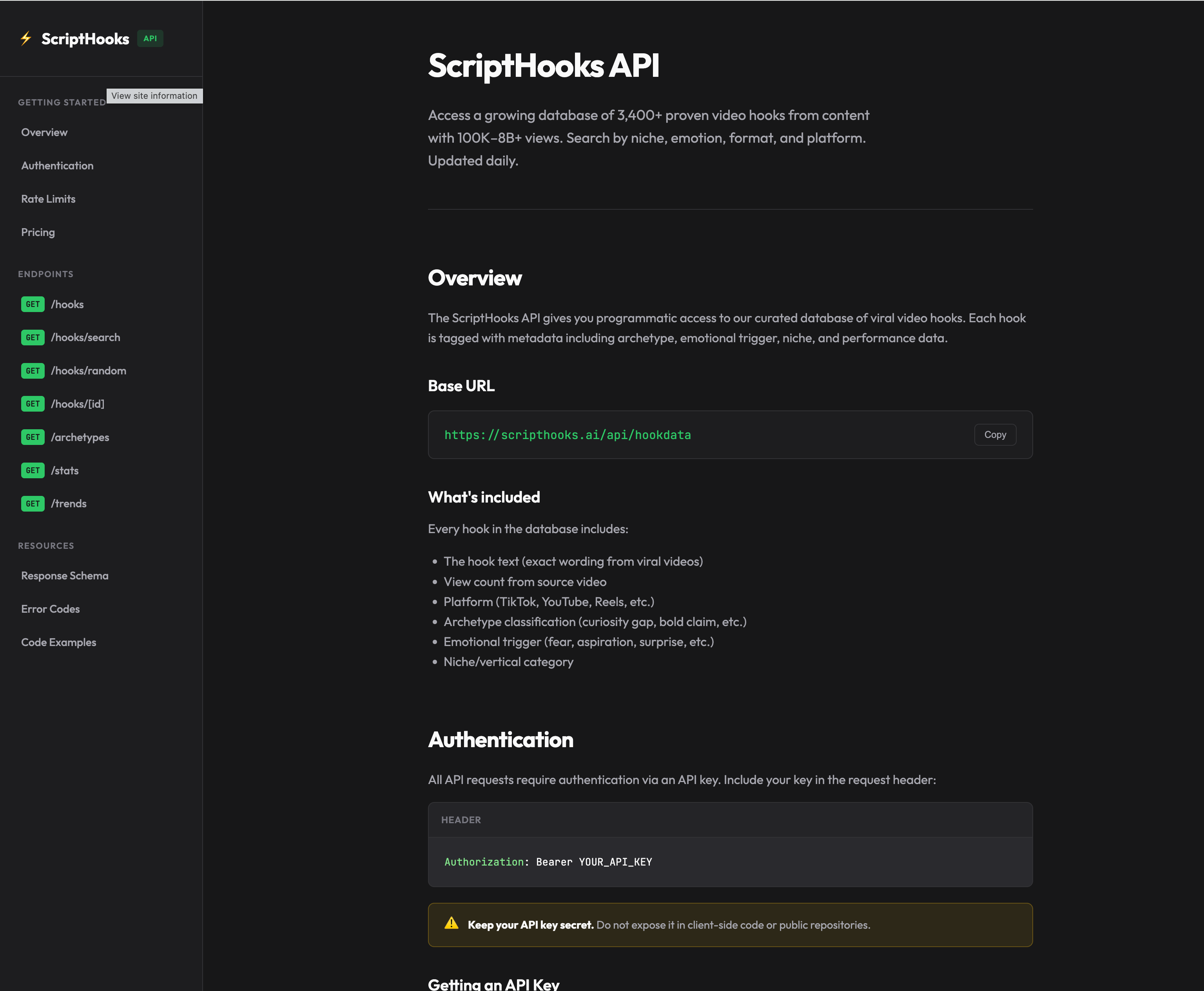Open the Authentication page in sidebar
Screen dimensions: 1204x991
(57, 165)
